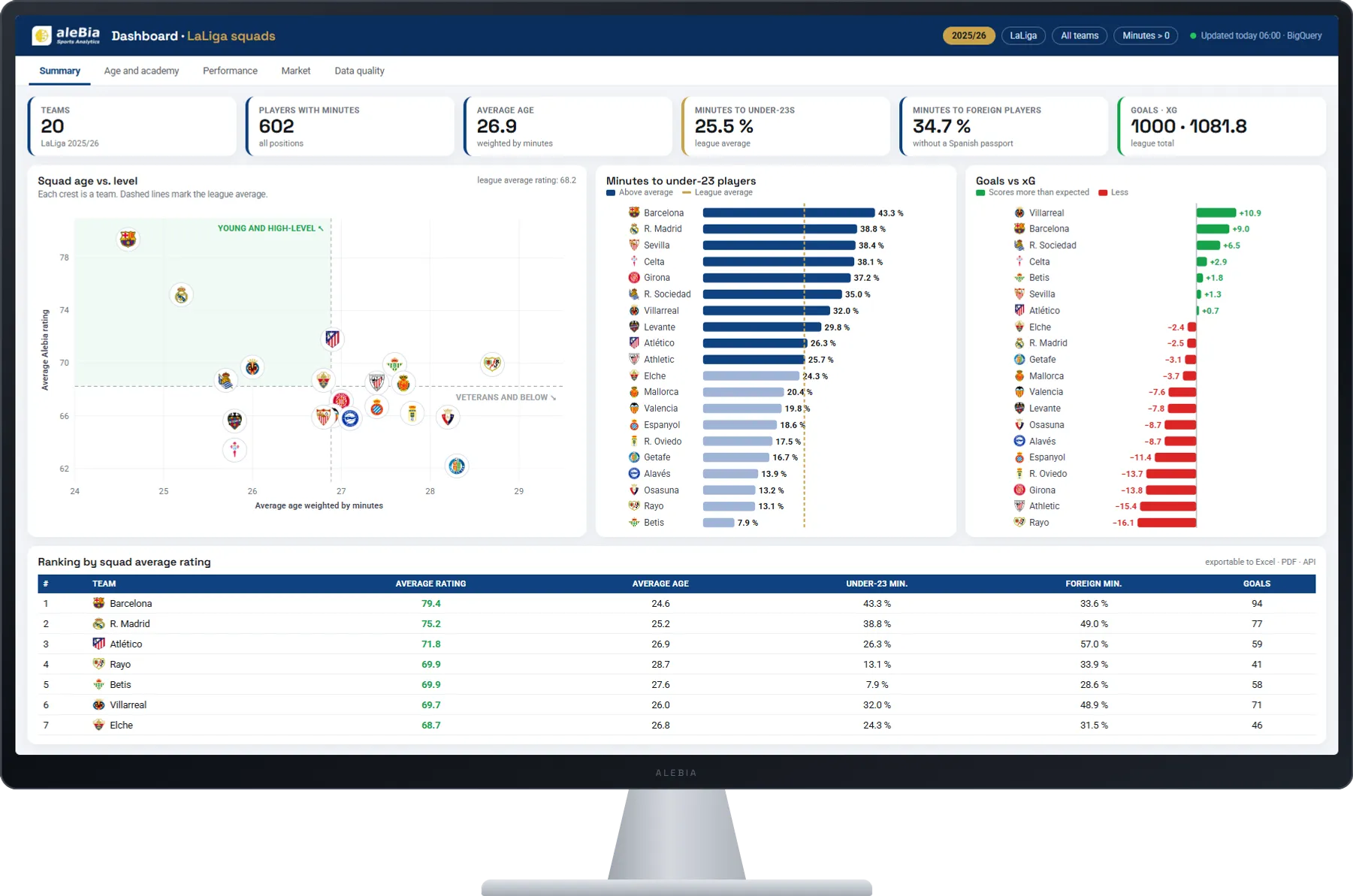This screenshot has width=1353, height=896.
Task: Open the 2025/26 season filter
Action: 968,35
